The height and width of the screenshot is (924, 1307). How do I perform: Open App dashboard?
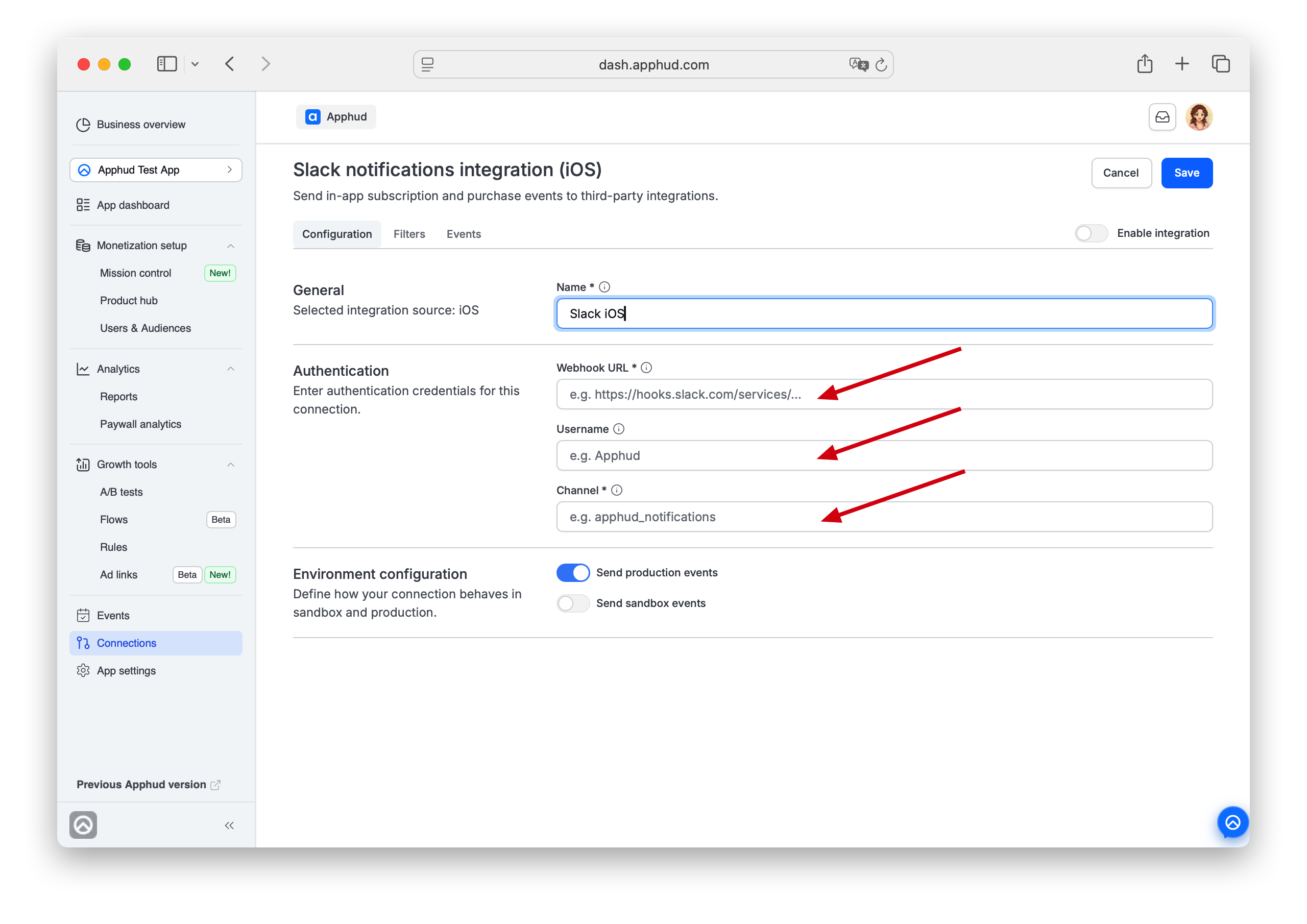coord(133,205)
